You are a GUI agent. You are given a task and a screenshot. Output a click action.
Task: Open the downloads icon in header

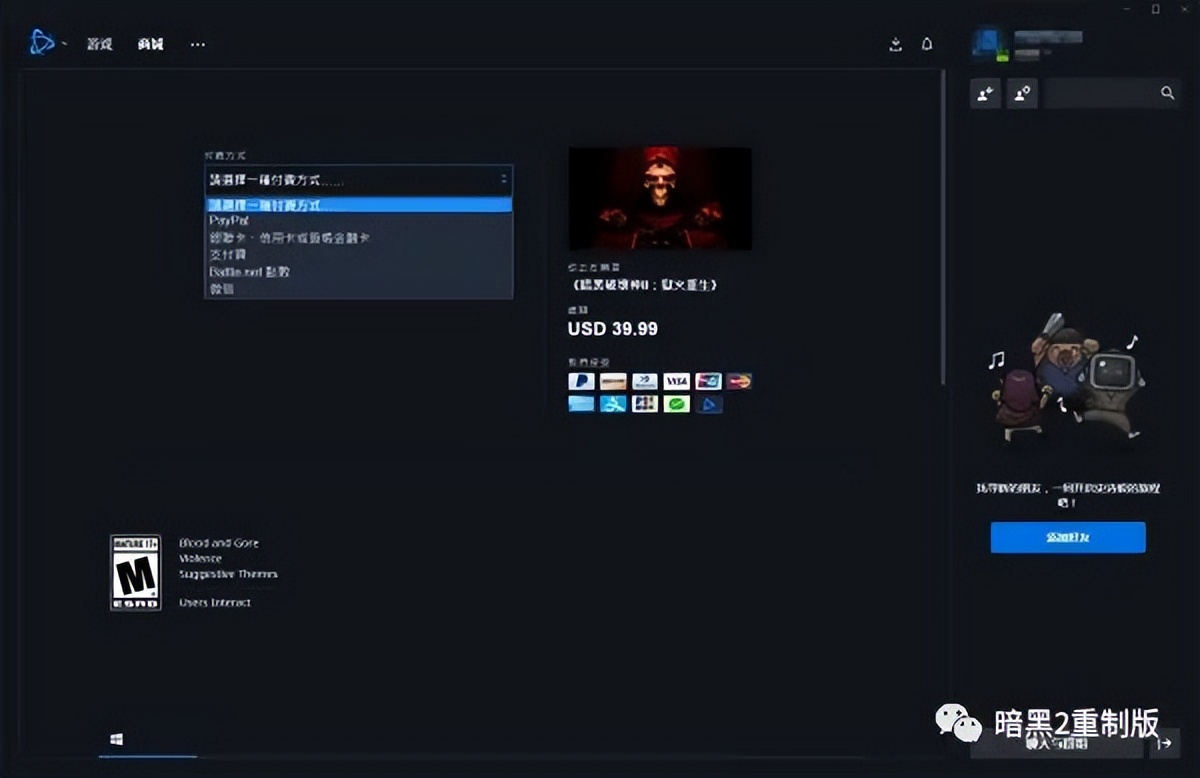(895, 44)
